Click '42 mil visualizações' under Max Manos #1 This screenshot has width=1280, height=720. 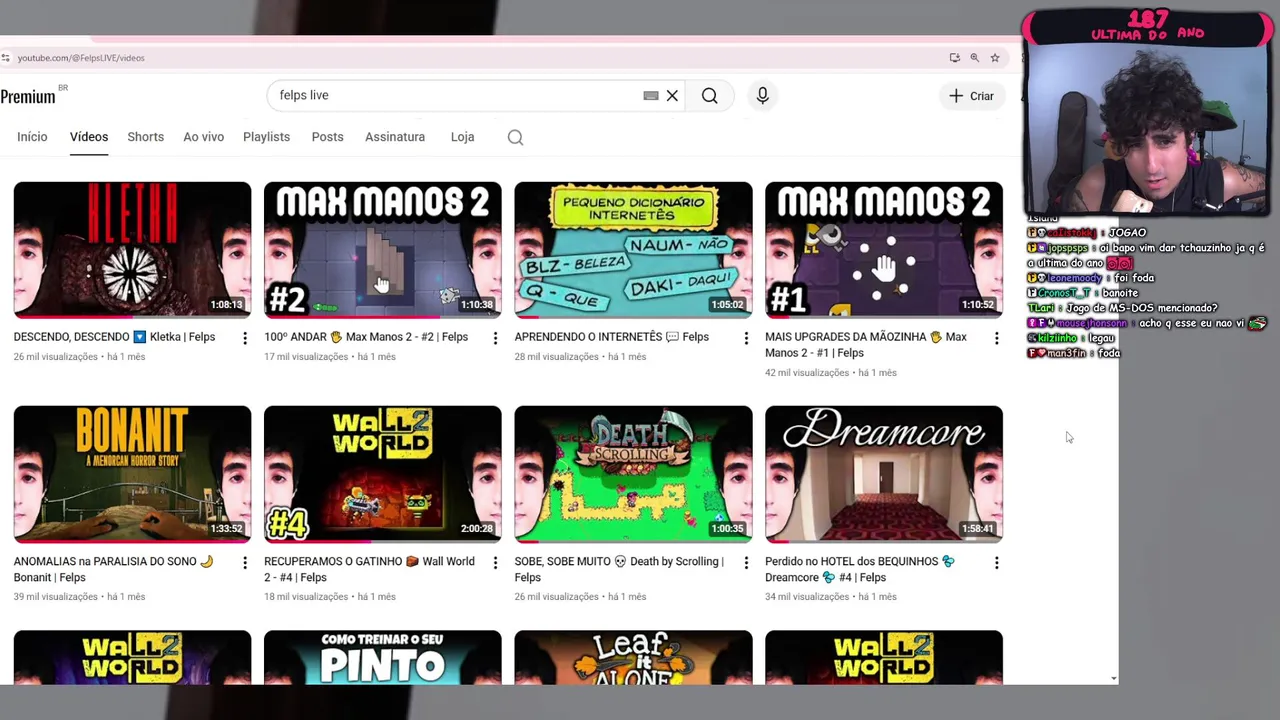click(807, 373)
